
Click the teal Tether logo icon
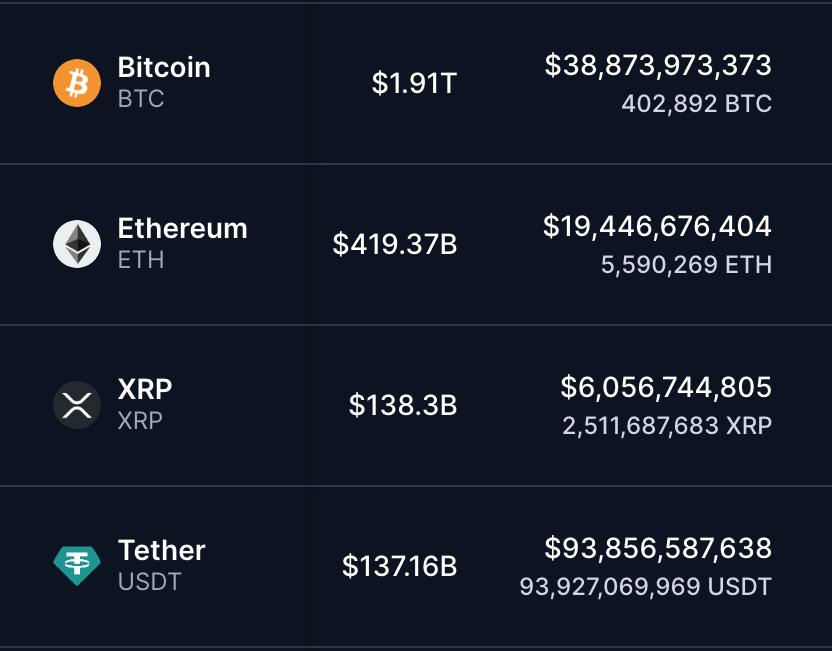tap(76, 565)
